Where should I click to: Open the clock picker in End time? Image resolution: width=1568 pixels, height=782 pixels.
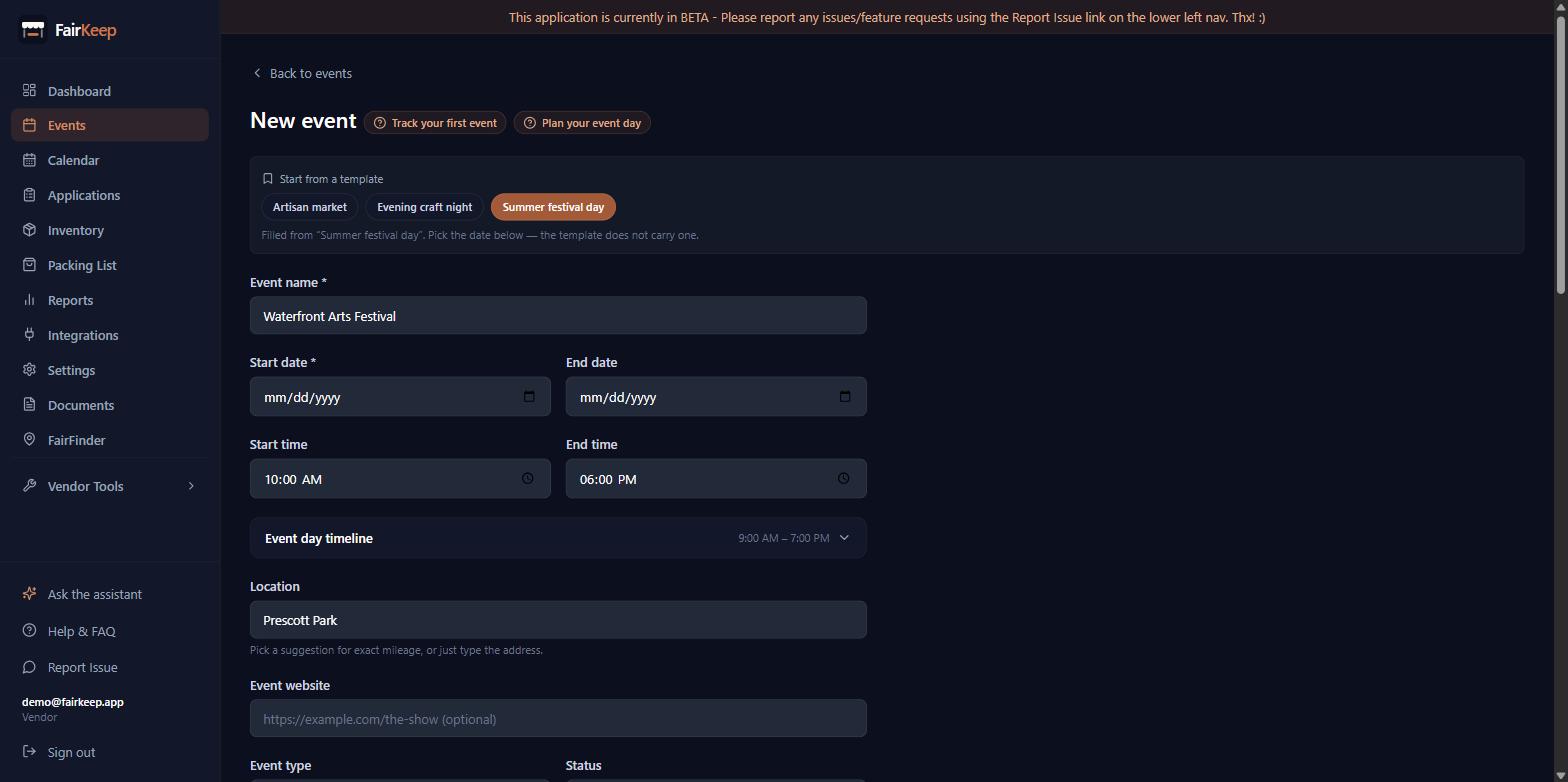[x=844, y=479]
